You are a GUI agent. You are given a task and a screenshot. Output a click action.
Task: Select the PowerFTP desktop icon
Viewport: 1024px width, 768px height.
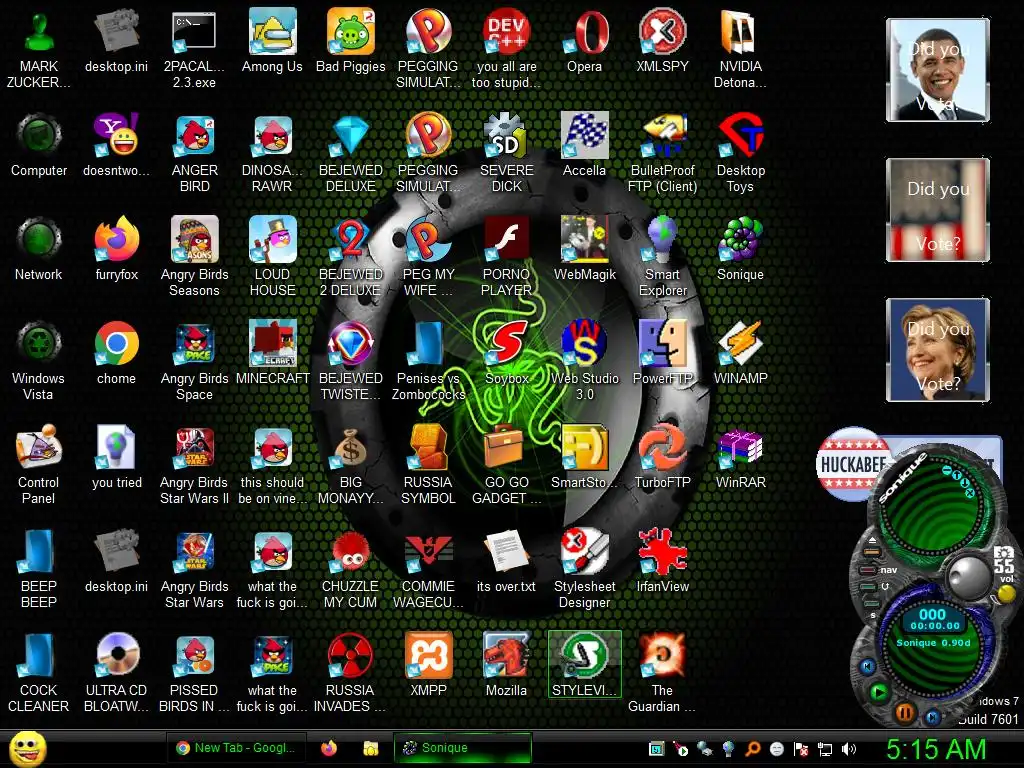coord(662,353)
